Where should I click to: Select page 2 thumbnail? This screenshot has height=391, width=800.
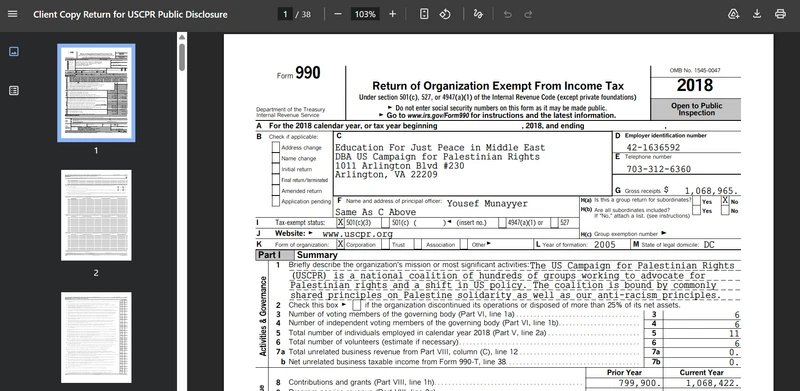96,215
